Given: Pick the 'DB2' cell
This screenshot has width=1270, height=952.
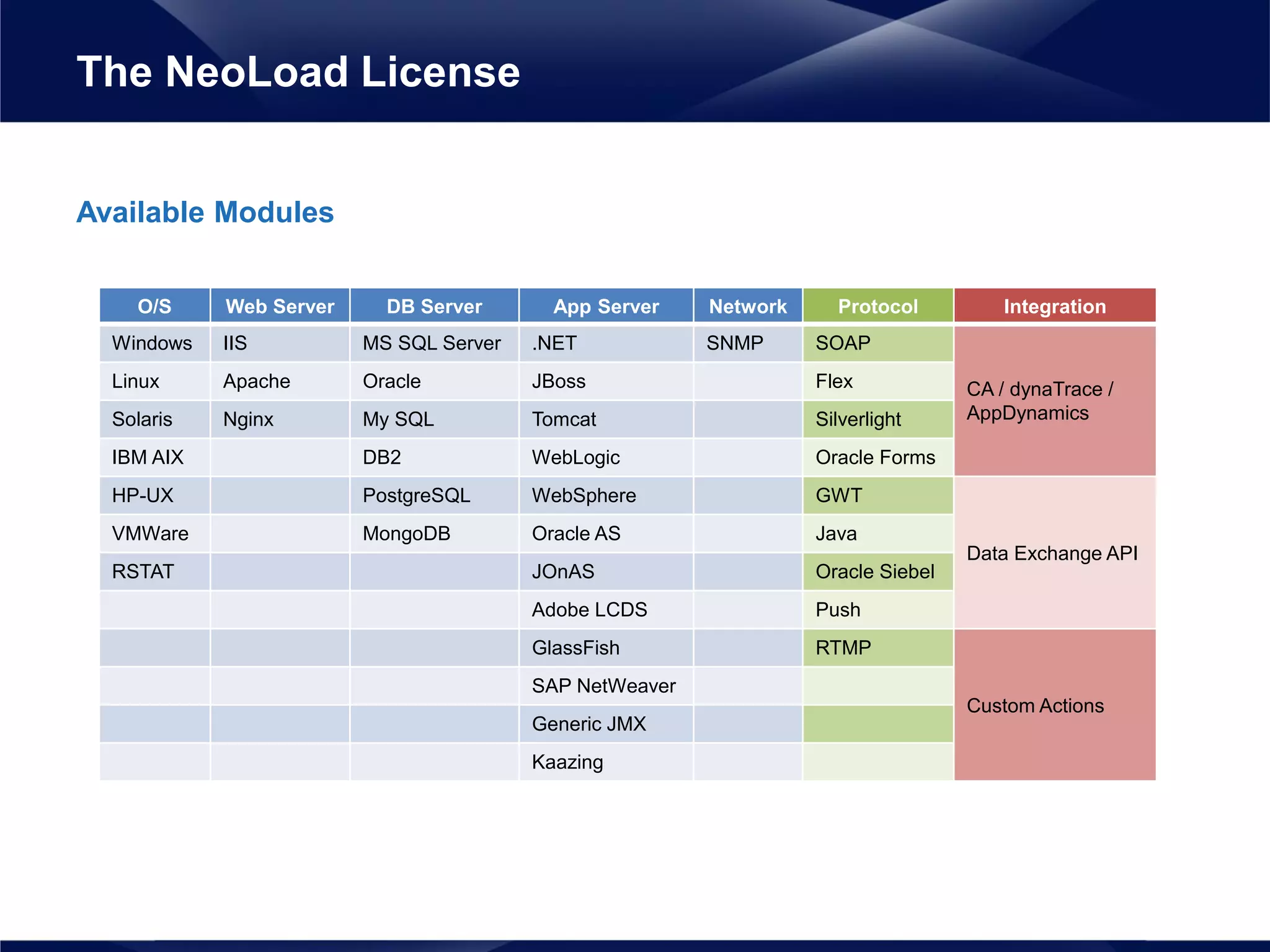Looking at the screenshot, I should tap(435, 457).
